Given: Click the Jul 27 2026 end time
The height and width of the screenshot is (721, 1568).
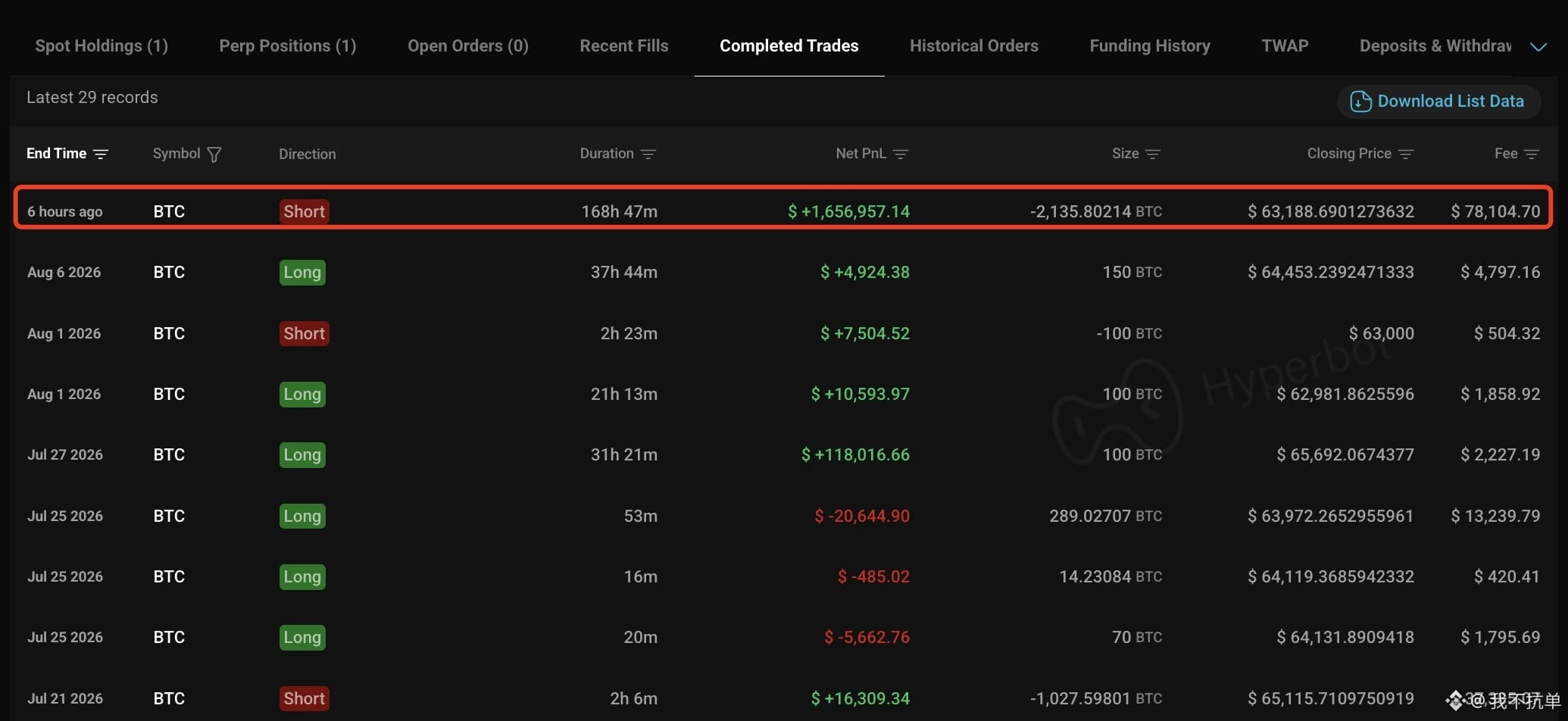Looking at the screenshot, I should pyautogui.click(x=65, y=454).
